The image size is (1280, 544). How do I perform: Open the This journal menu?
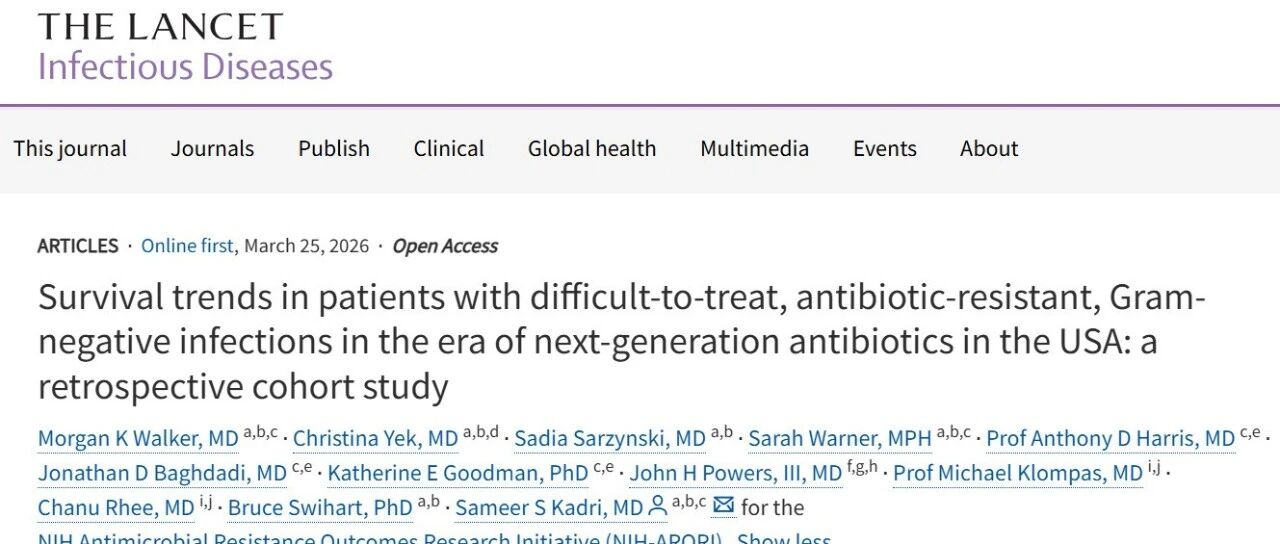(x=70, y=149)
